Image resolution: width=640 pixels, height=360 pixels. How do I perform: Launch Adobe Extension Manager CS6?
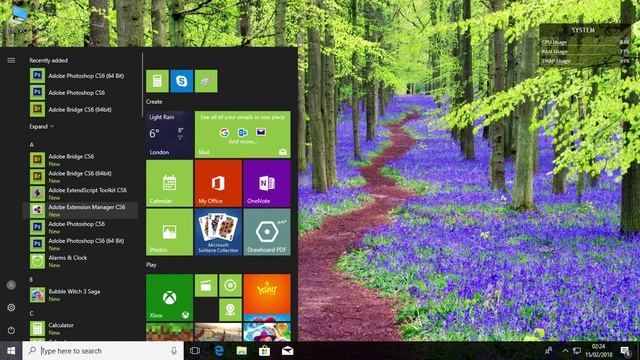(x=80, y=210)
